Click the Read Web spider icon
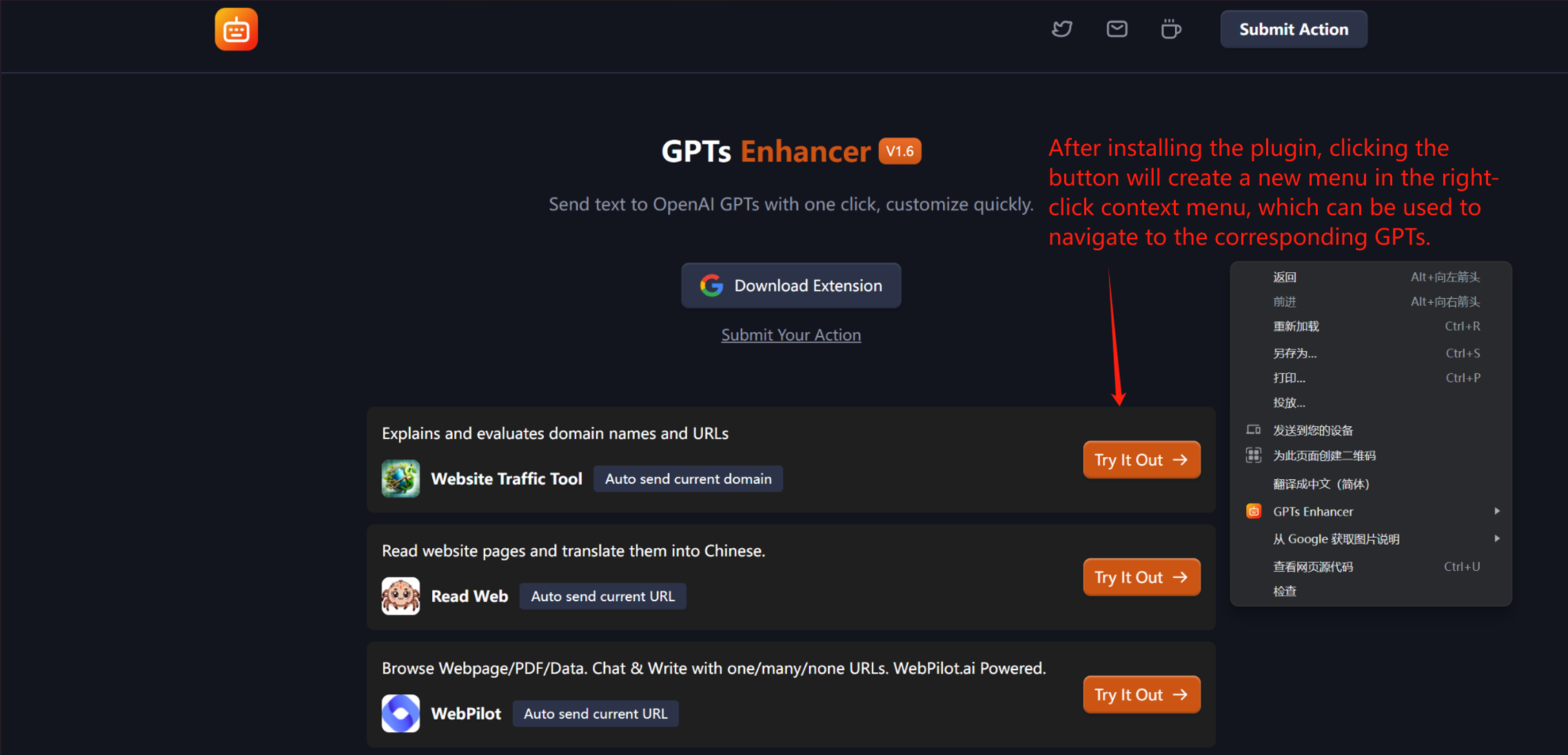 (x=400, y=596)
